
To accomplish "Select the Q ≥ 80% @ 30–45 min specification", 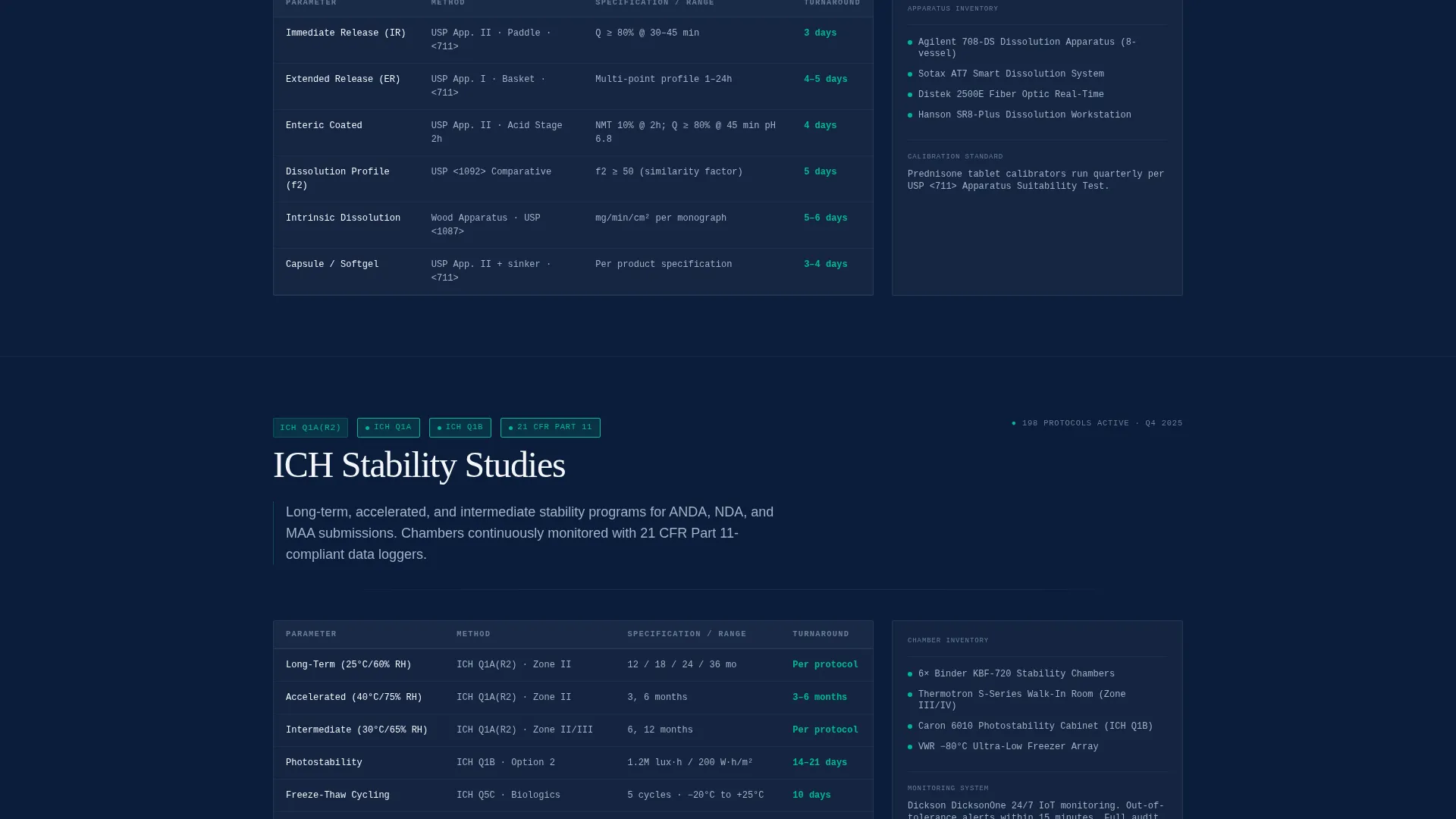I will point(647,33).
